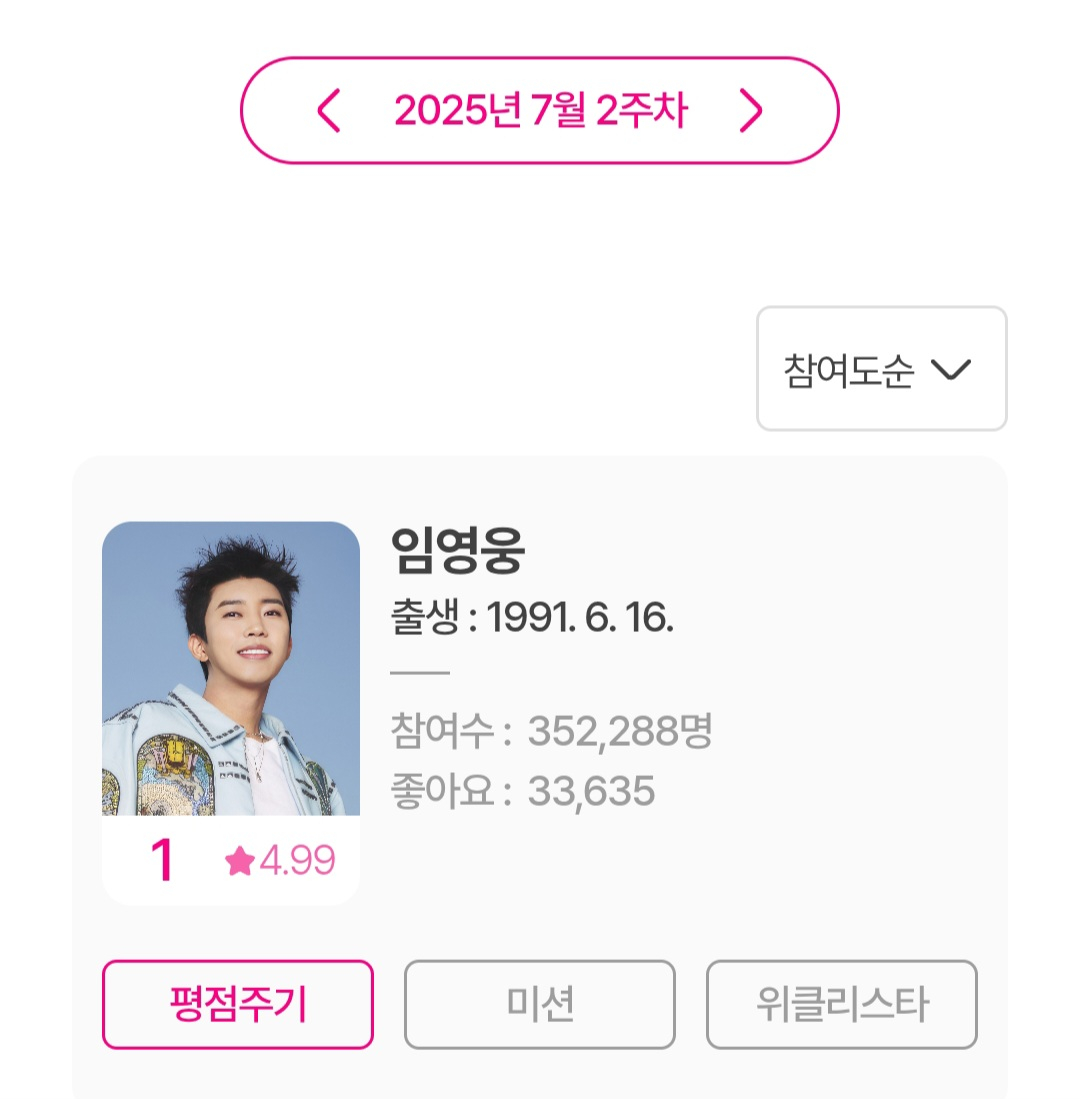
Task: Open the 위클리스타 tab
Action: pos(841,1004)
